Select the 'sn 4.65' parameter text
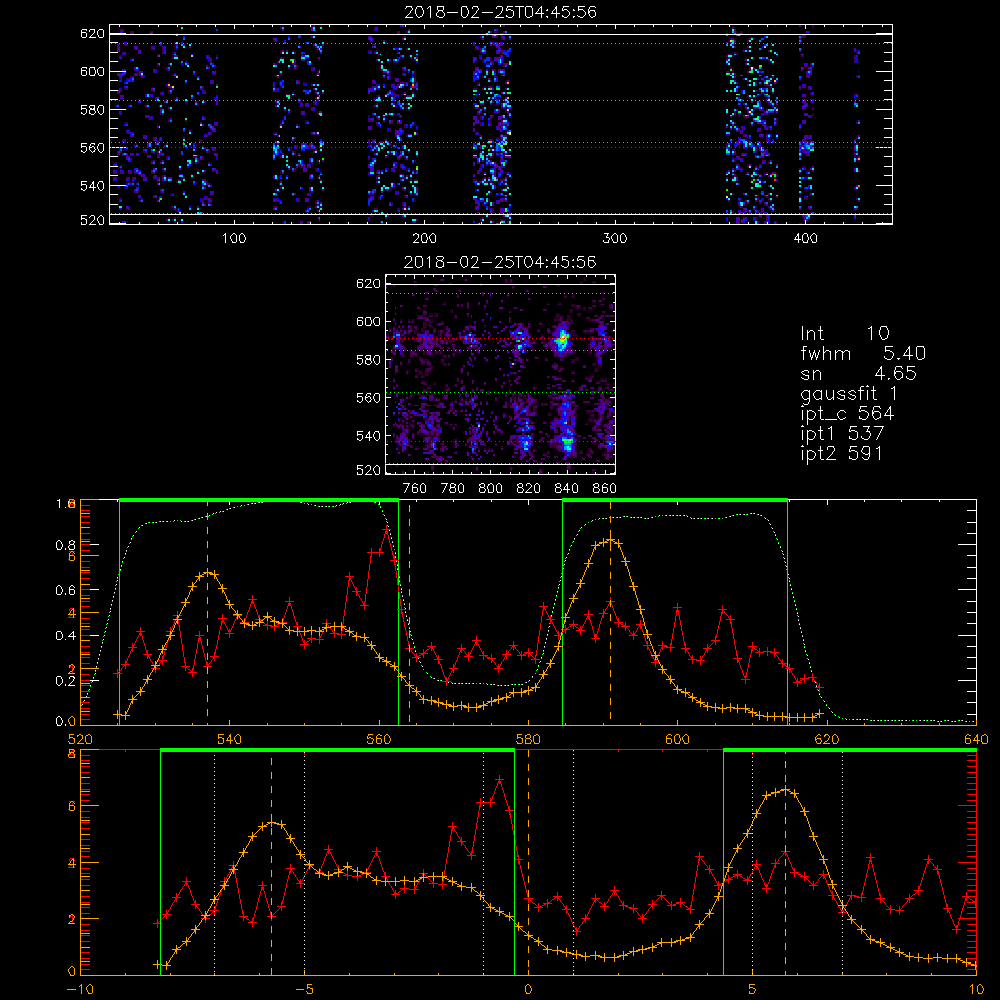Viewport: 1000px width, 1000px height. tap(858, 373)
